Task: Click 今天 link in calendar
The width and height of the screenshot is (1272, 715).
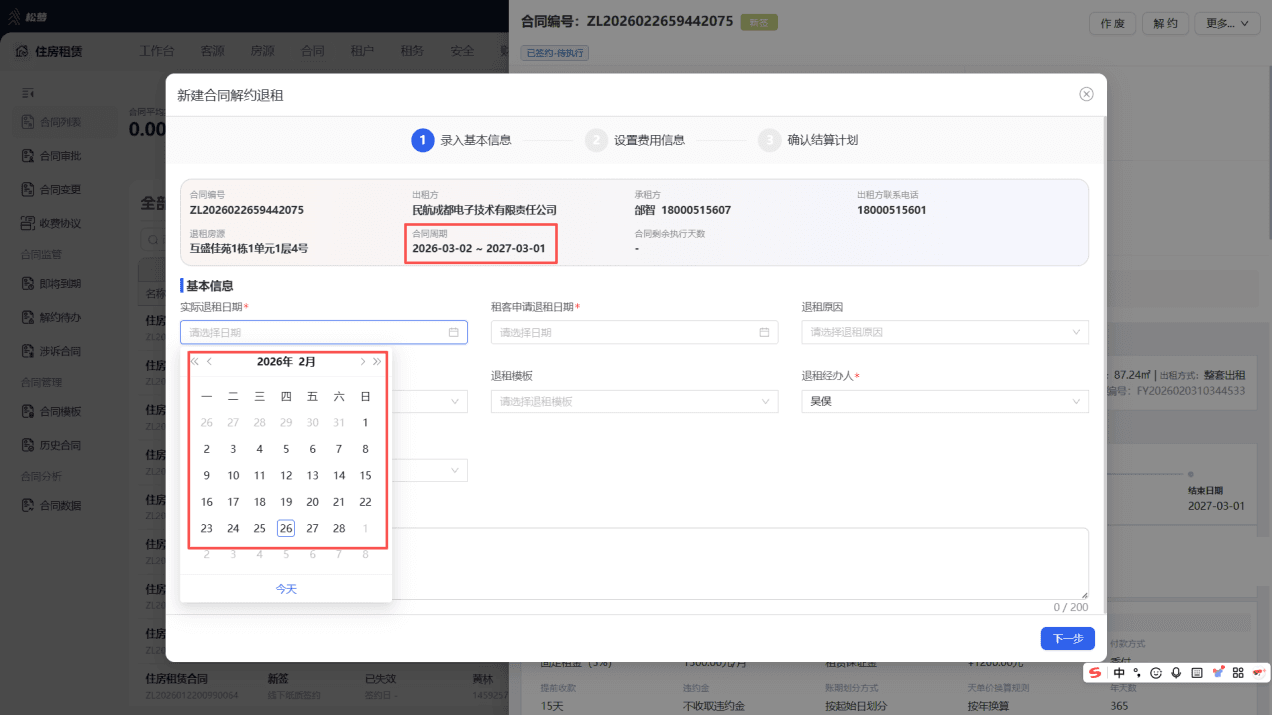Action: click(x=286, y=589)
